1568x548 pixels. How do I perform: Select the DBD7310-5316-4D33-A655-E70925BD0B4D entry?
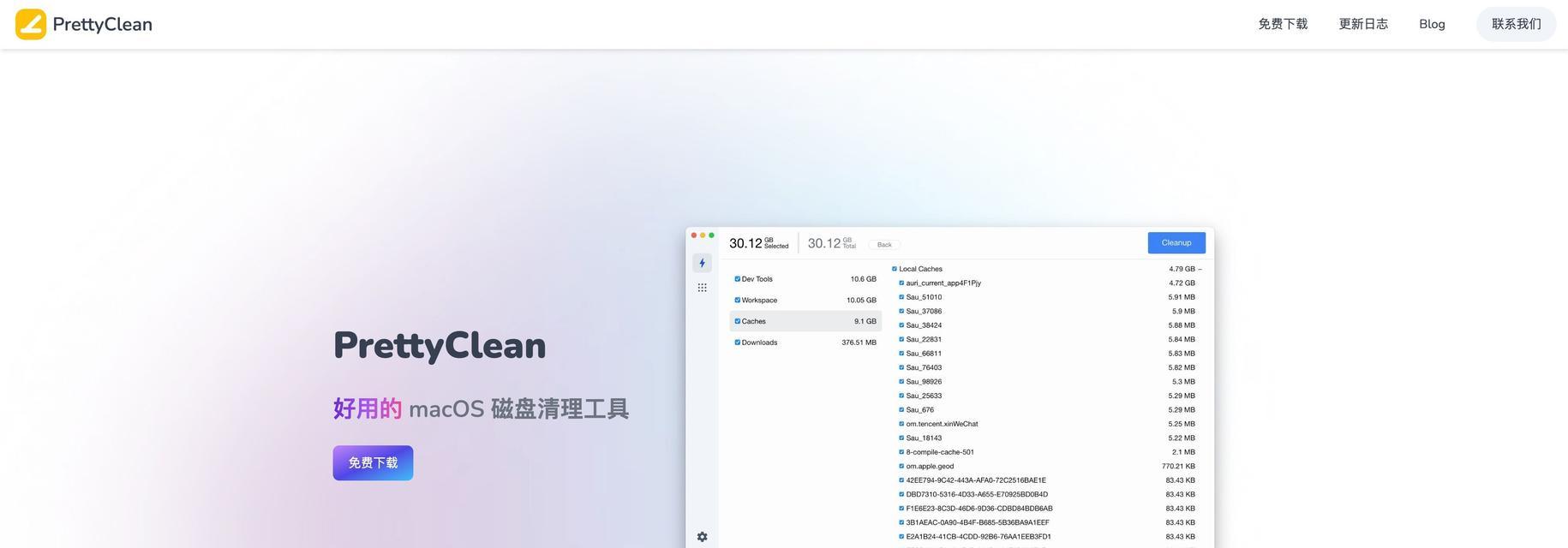click(x=977, y=495)
